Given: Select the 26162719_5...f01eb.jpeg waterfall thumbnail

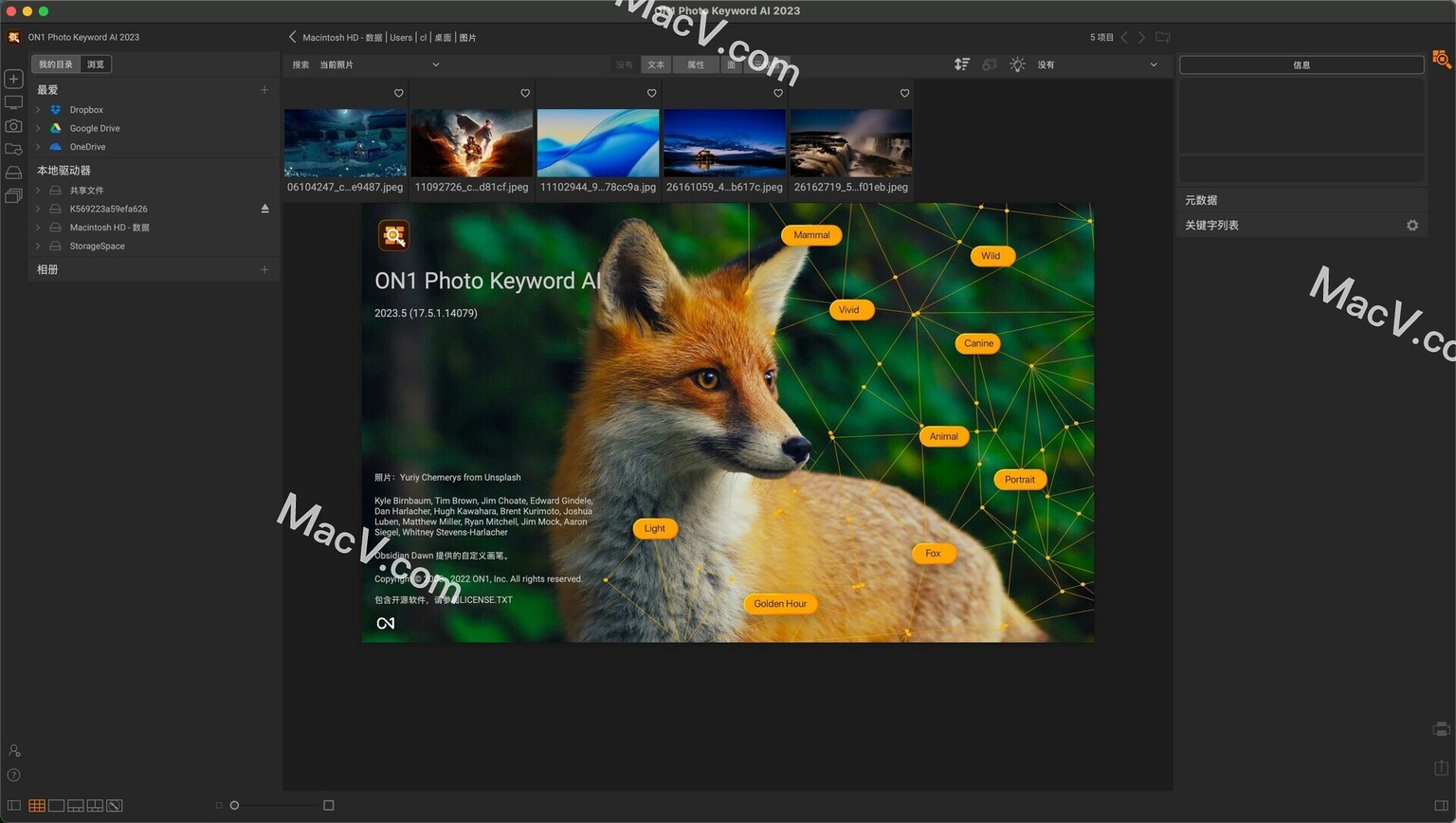Looking at the screenshot, I should [x=851, y=142].
